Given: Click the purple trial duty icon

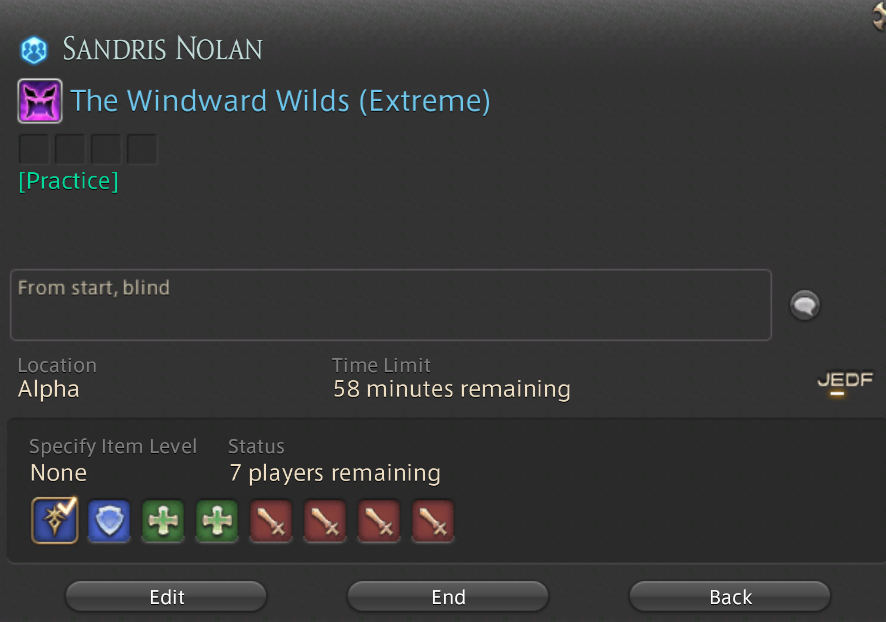Looking at the screenshot, I should pos(40,101).
